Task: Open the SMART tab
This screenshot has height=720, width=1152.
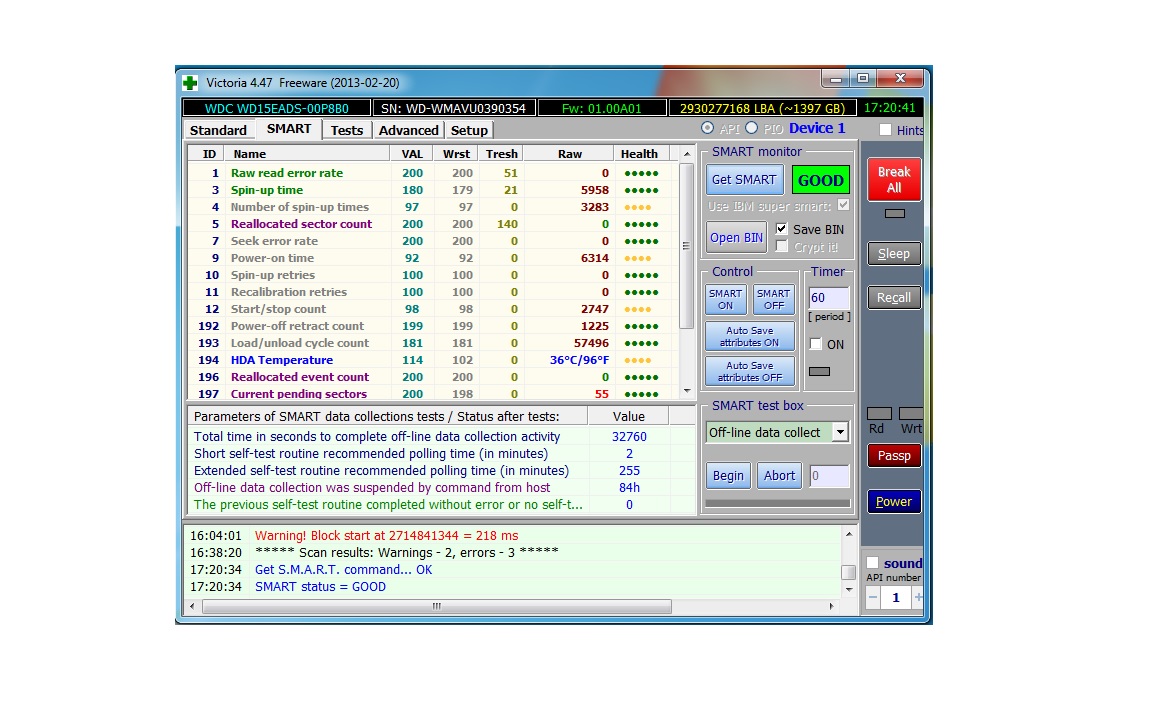Action: point(289,129)
